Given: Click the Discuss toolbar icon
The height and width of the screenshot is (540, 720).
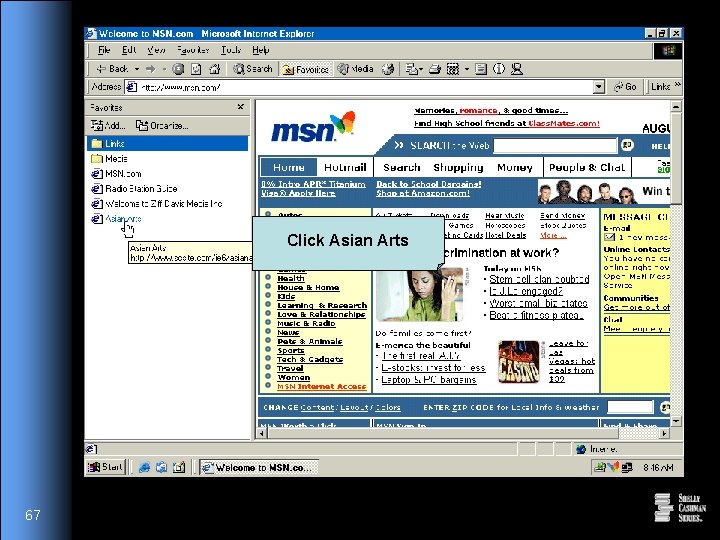Looking at the screenshot, I should pos(481,69).
